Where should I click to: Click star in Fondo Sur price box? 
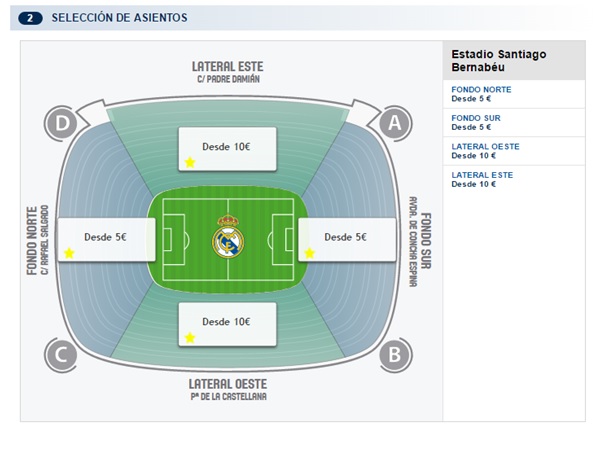(310, 253)
